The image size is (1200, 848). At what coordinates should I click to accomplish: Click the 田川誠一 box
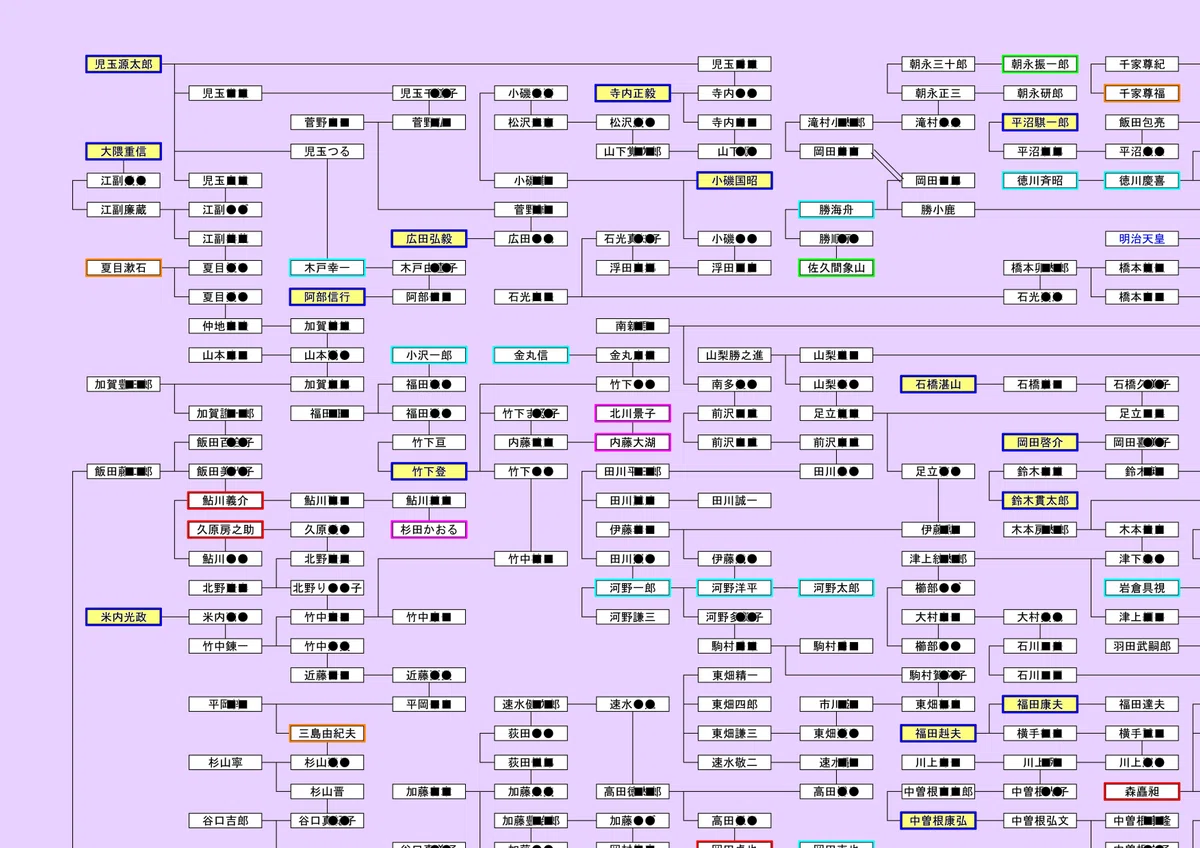pyautogui.click(x=735, y=500)
